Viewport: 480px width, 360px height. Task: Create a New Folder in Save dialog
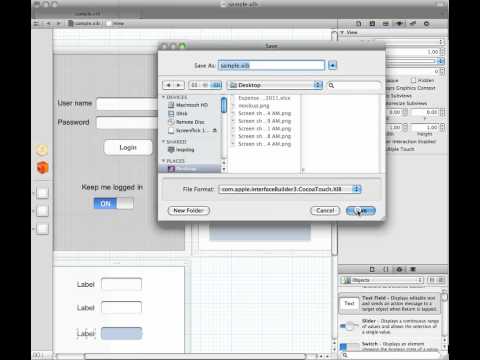tap(188, 211)
